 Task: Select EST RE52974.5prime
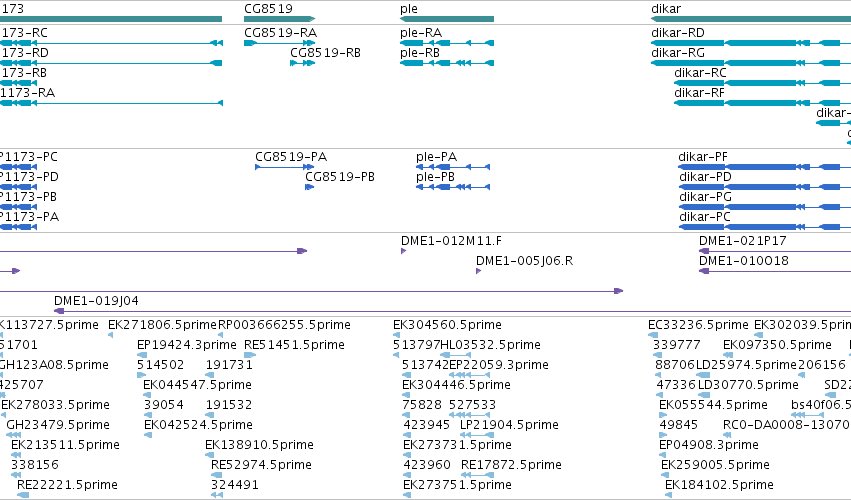pyautogui.click(x=261, y=465)
